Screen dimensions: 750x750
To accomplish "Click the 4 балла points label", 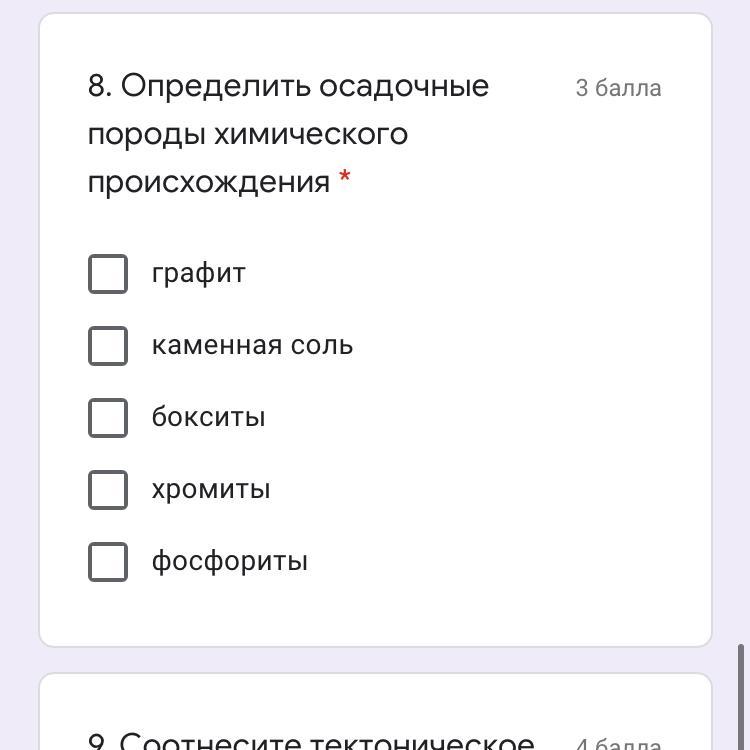I will coord(618,744).
